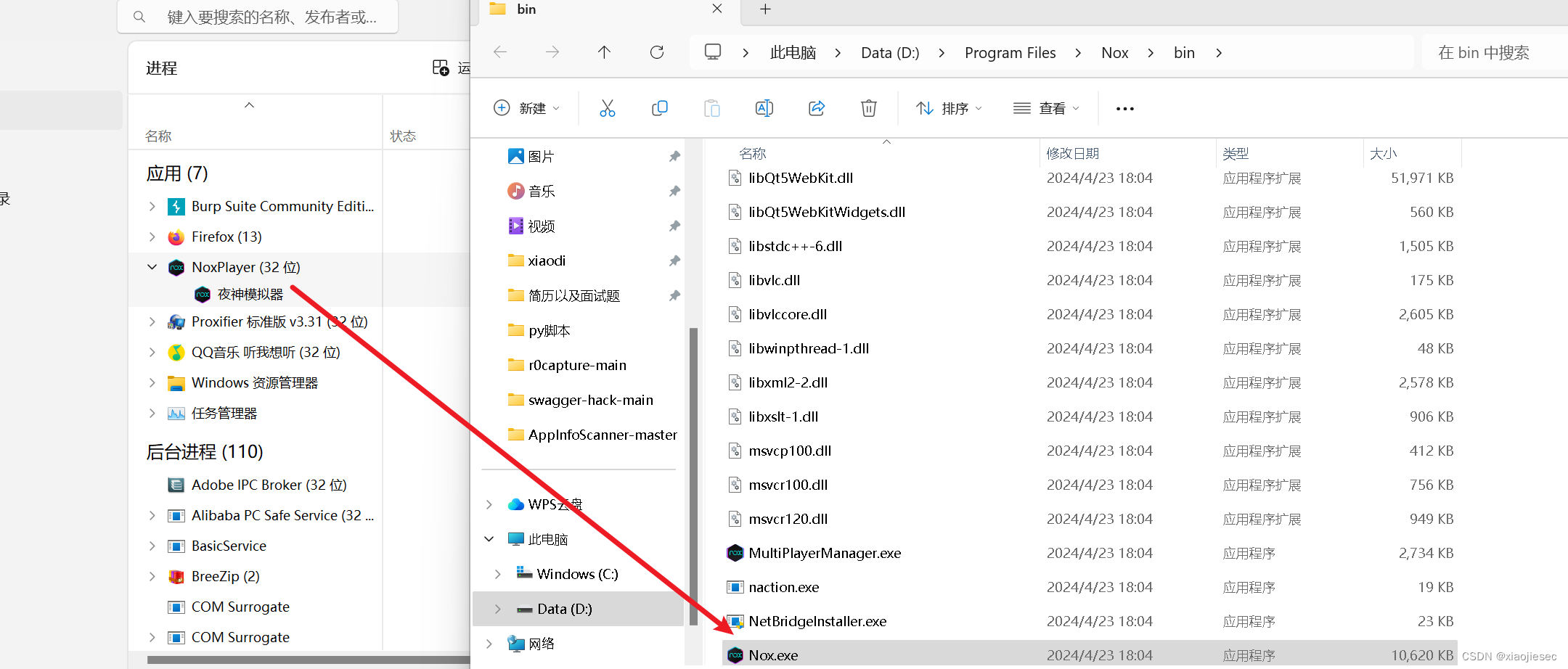
Task: Click the Delete trash icon
Action: point(869,108)
